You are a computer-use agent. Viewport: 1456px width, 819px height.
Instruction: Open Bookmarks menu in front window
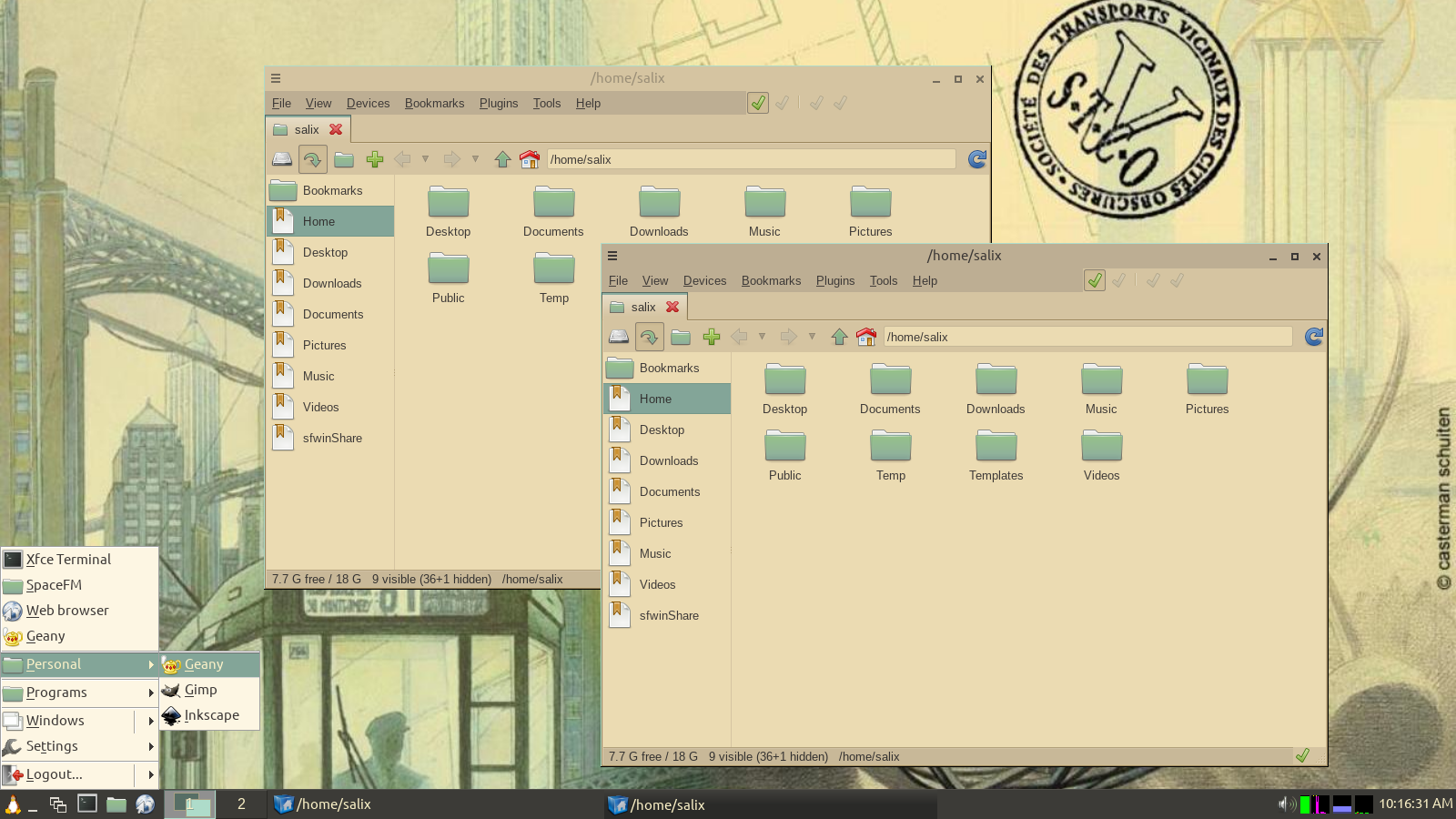pyautogui.click(x=771, y=280)
